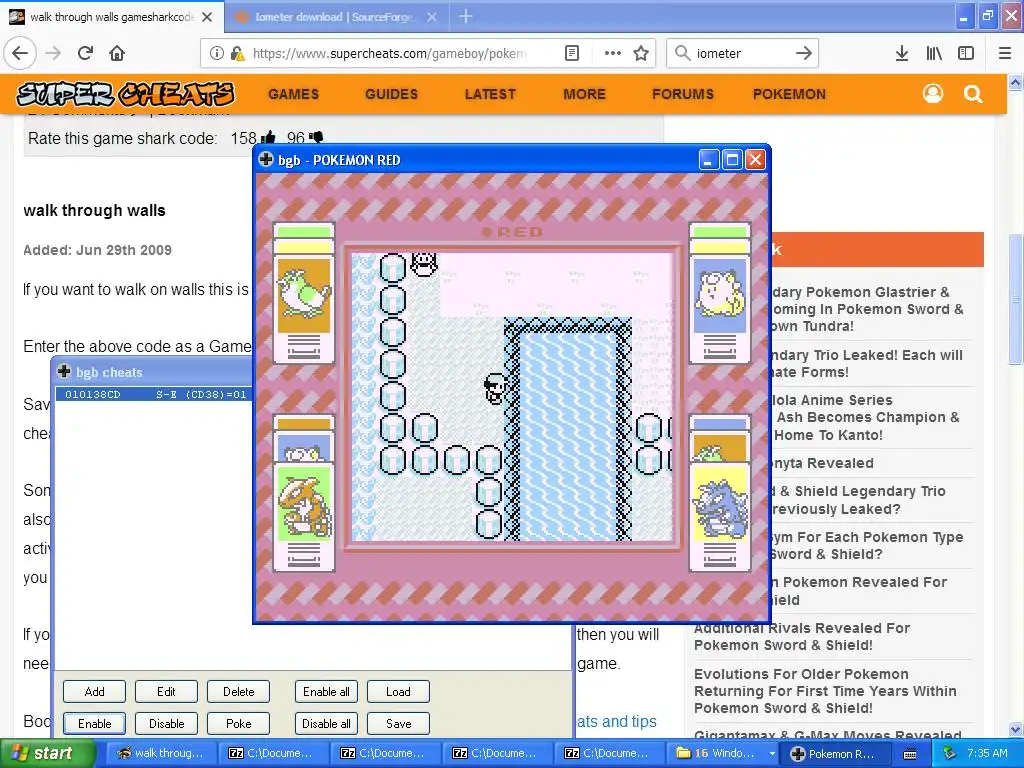Click bgb cheats window title icon
This screenshot has height=768, width=1024.
(x=64, y=372)
